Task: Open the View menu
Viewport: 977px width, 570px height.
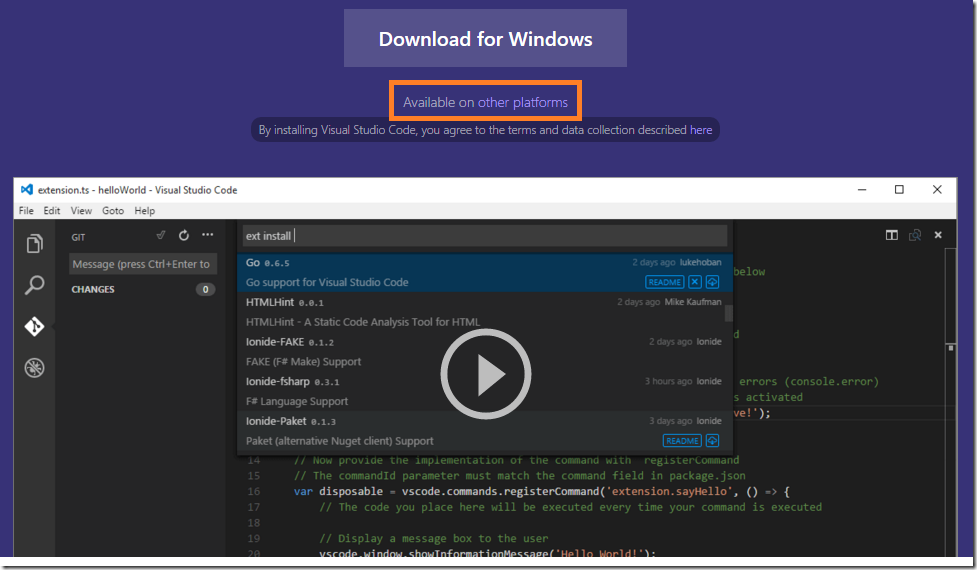Action: [x=81, y=211]
